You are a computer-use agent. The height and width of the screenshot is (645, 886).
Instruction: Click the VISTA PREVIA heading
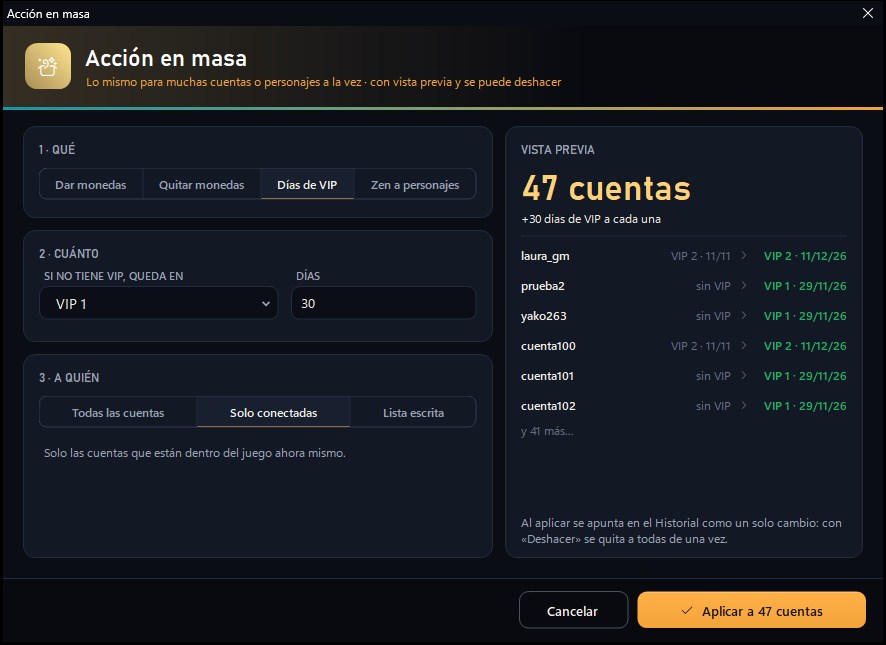point(558,150)
